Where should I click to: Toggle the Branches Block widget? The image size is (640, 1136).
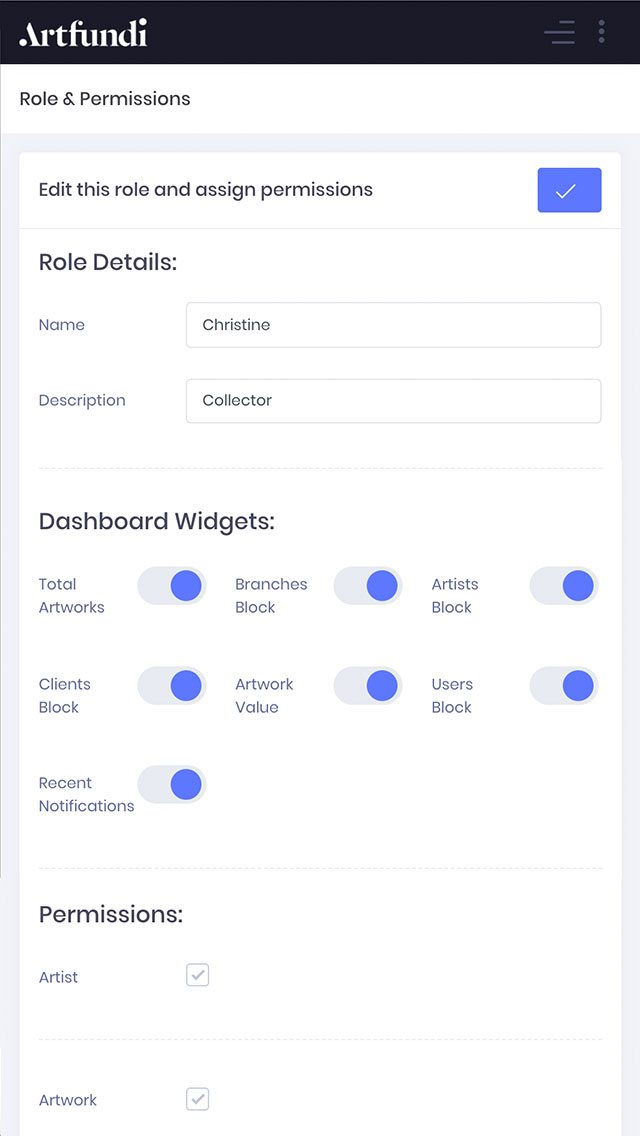367,586
